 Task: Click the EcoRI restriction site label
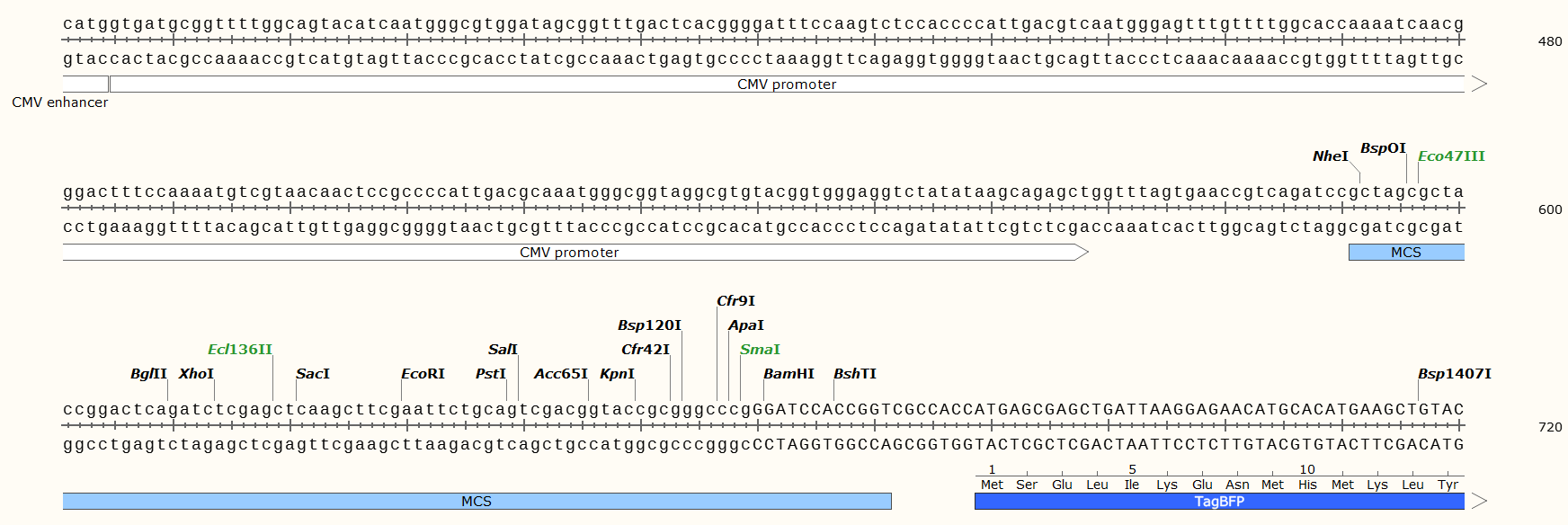click(x=423, y=374)
